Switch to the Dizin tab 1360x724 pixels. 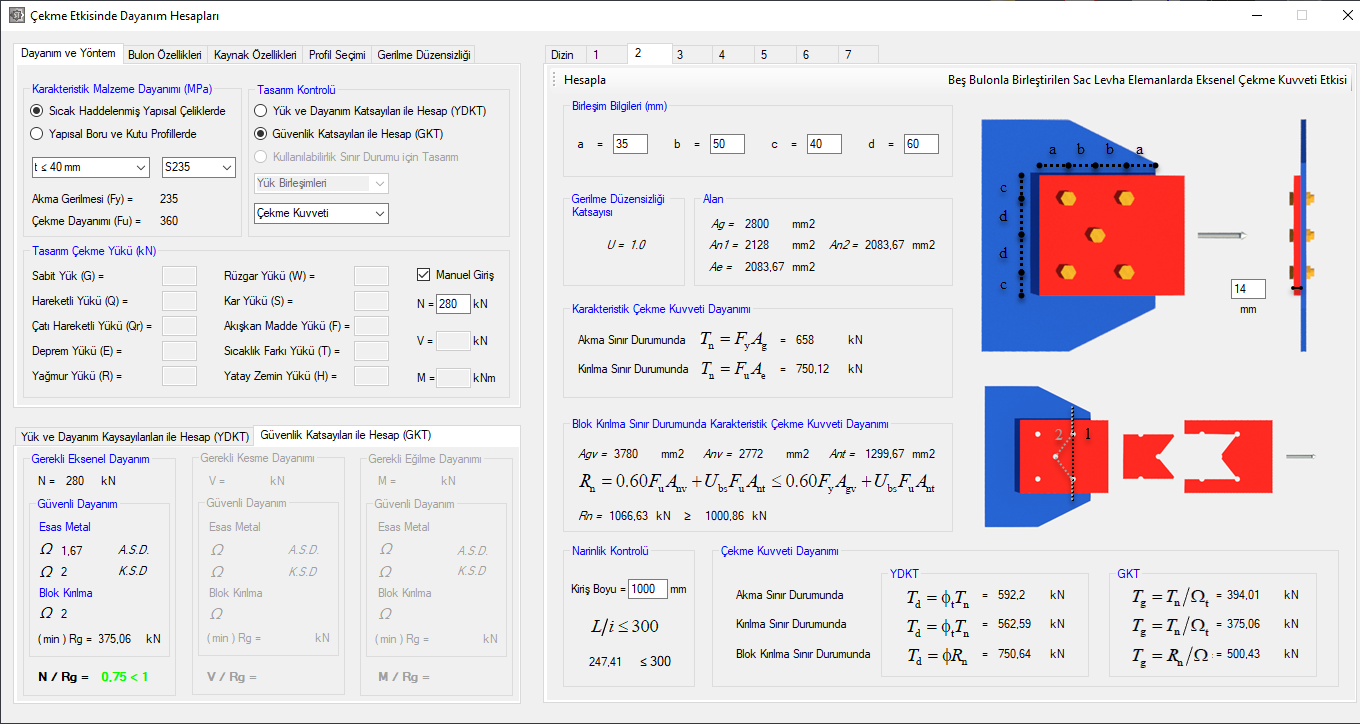coord(563,55)
